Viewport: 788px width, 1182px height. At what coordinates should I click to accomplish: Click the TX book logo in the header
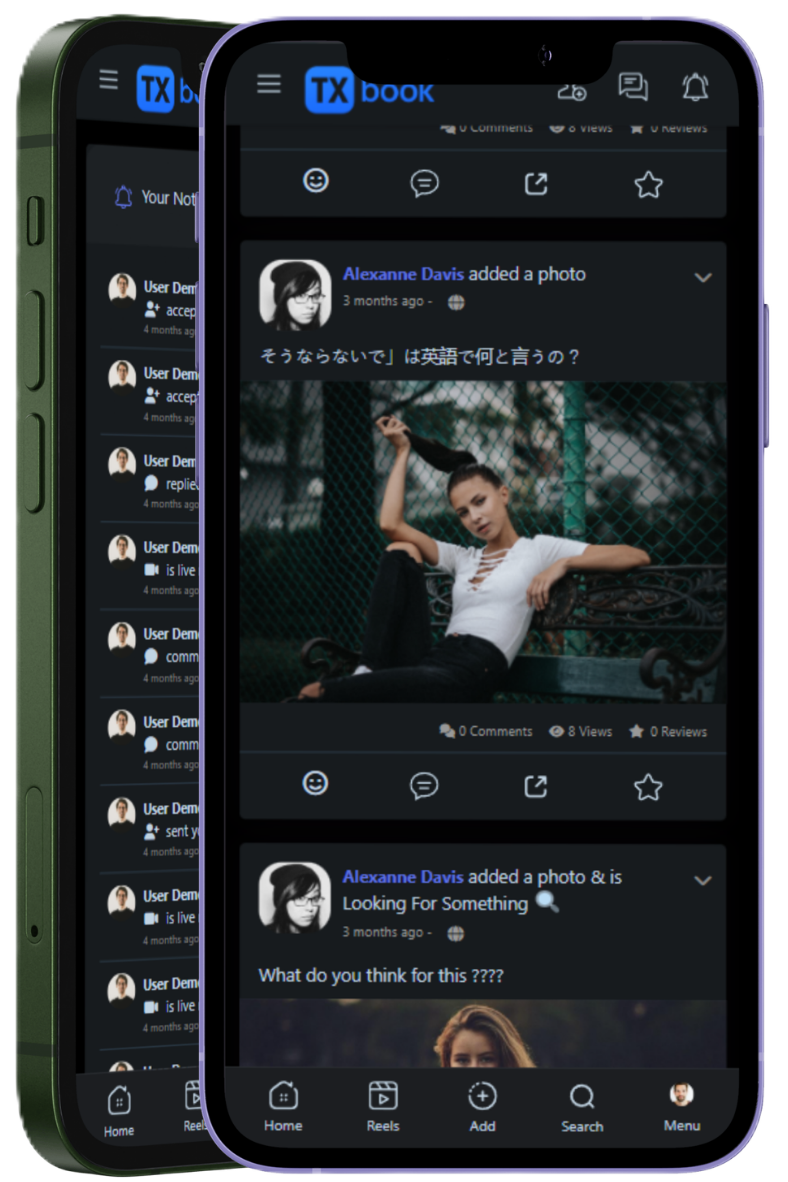[x=369, y=90]
